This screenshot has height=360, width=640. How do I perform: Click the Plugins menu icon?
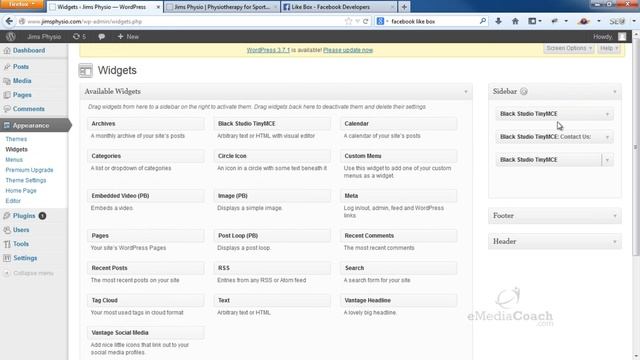[7, 216]
